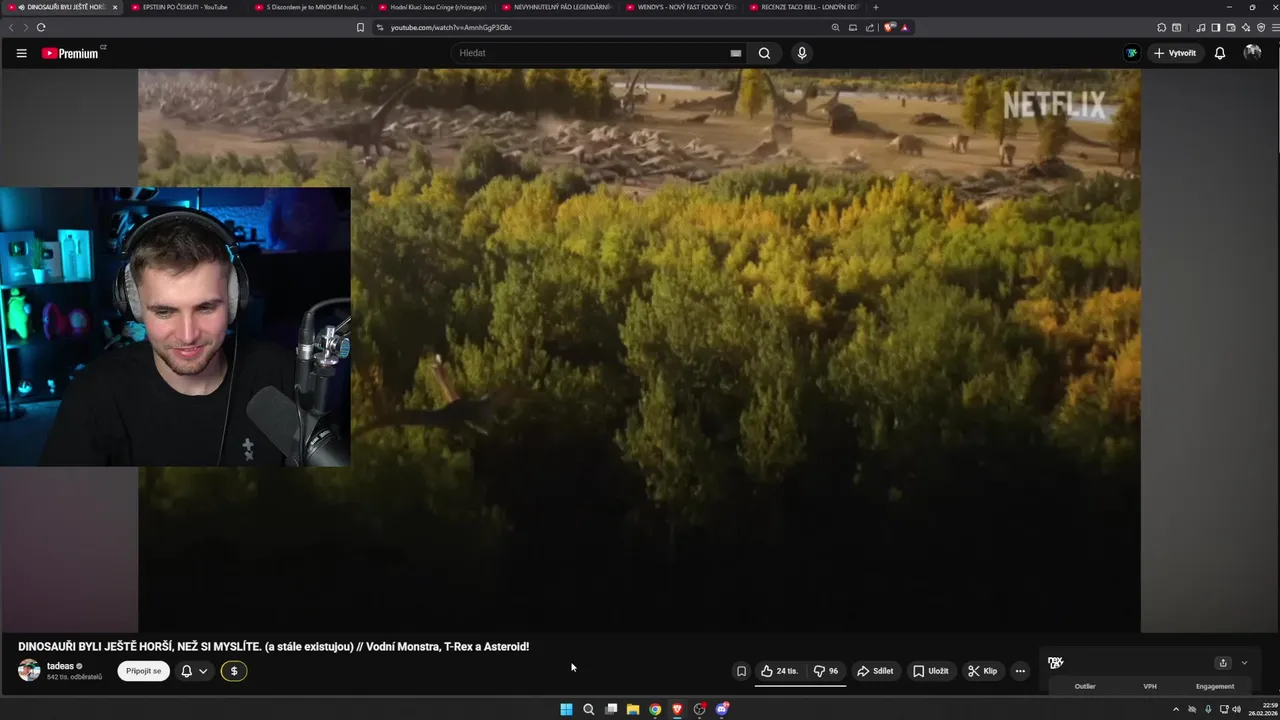The height and width of the screenshot is (720, 1280).
Task: Open the taskbar clock showing 22:59
Action: click(1261, 709)
